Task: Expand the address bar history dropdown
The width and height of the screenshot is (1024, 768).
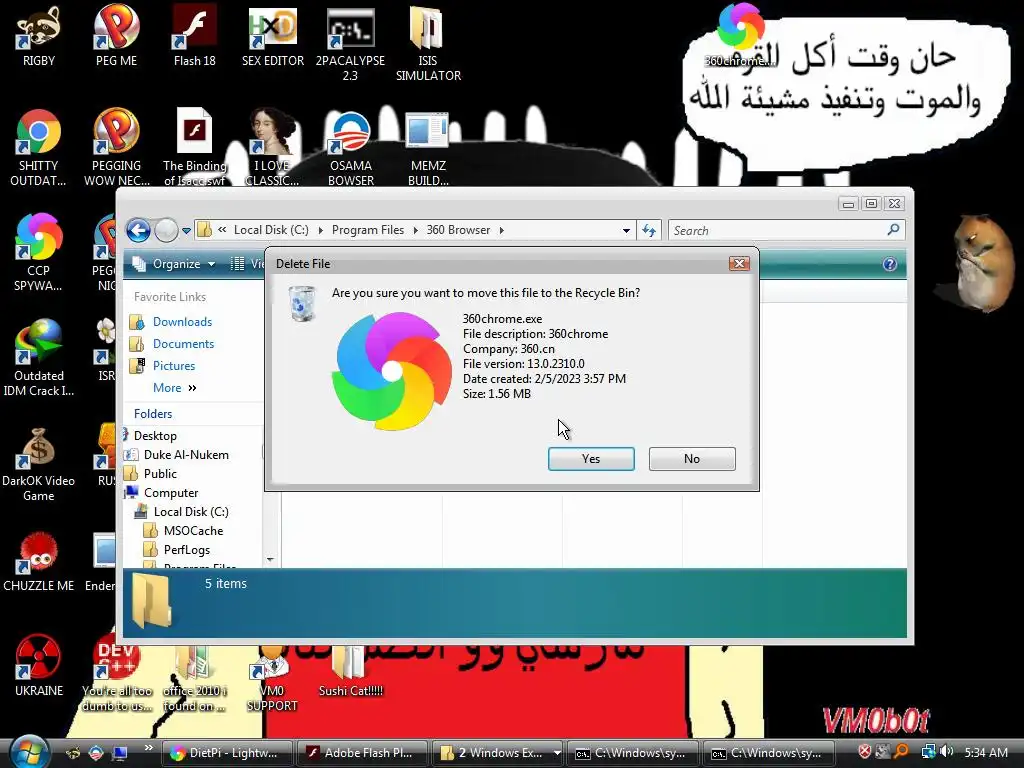Action: 626,231
